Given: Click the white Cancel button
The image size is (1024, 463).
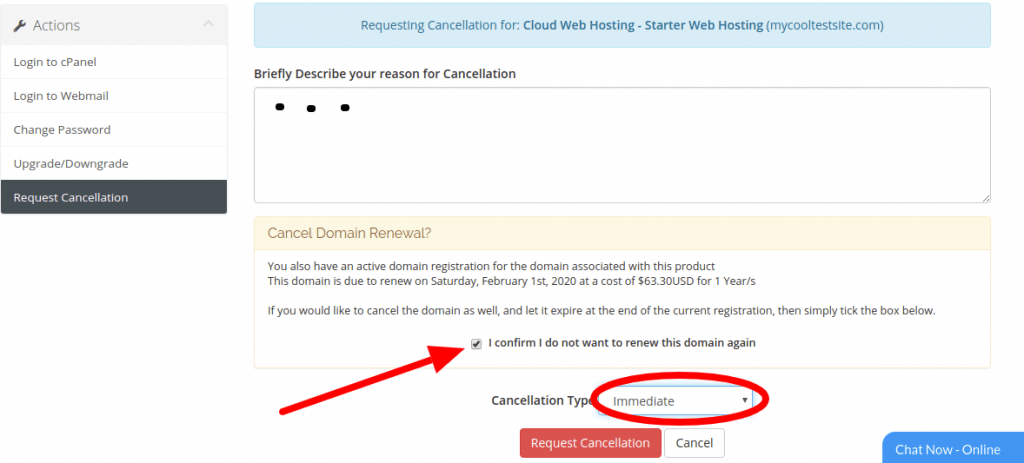Looking at the screenshot, I should [694, 443].
